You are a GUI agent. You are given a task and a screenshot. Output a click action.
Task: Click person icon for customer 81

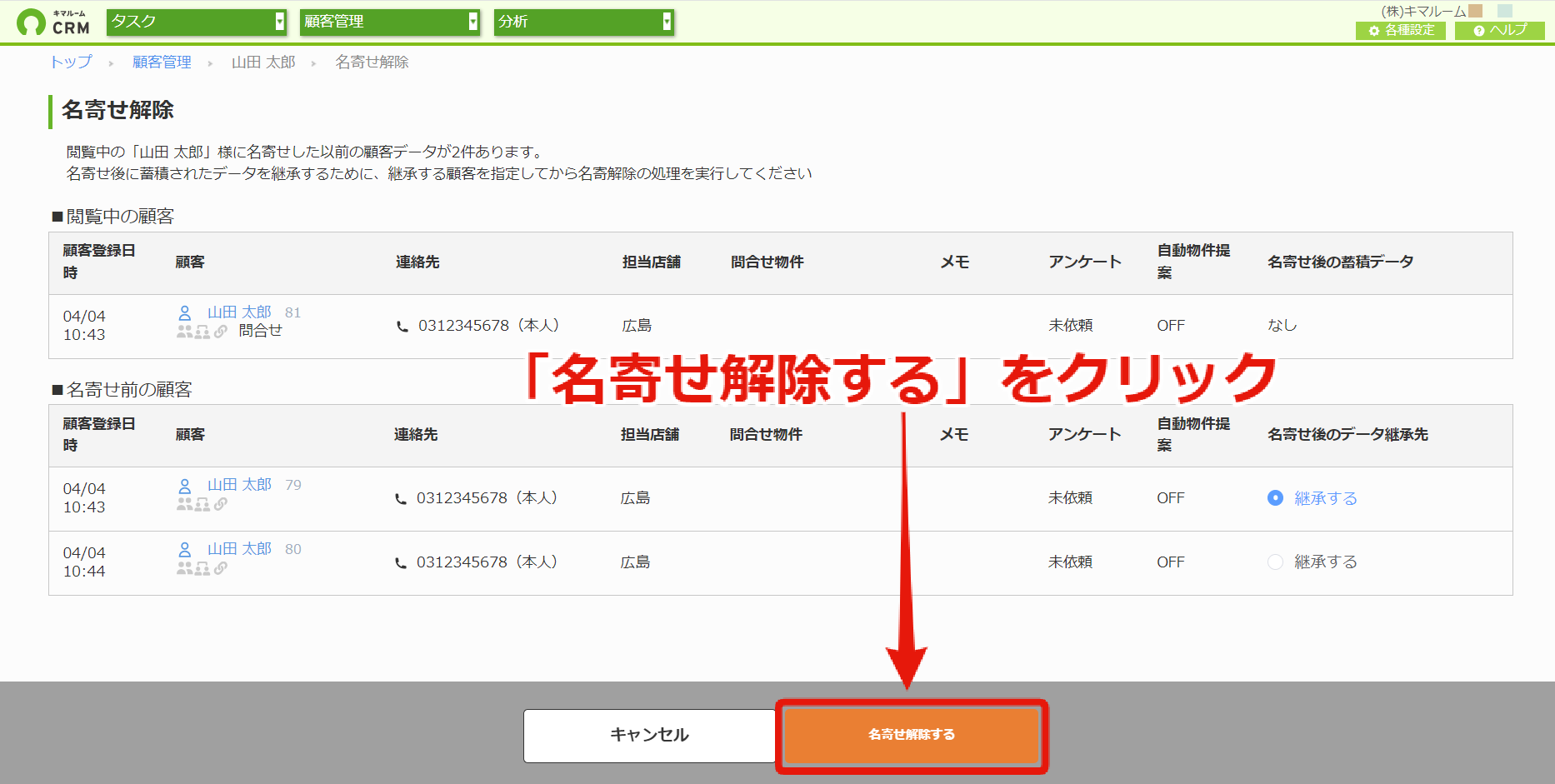tap(185, 313)
